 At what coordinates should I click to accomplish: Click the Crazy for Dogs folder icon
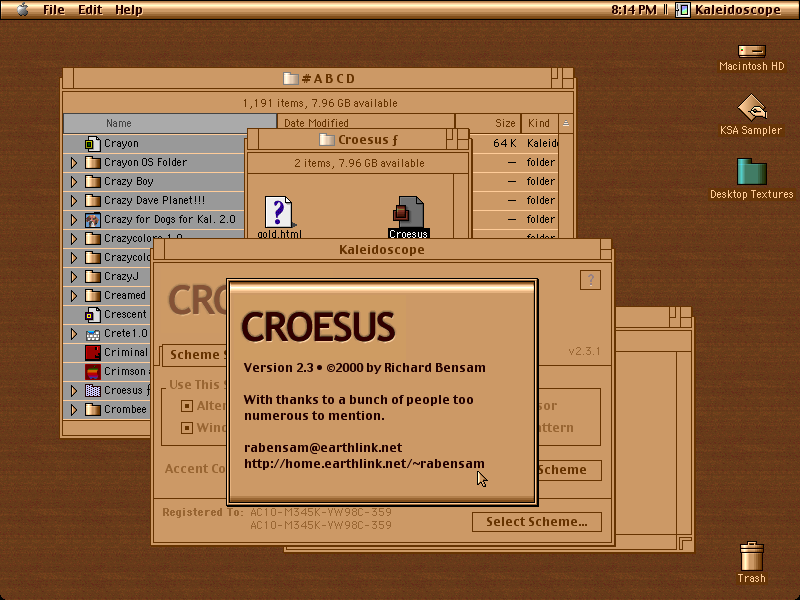pyautogui.click(x=92, y=219)
